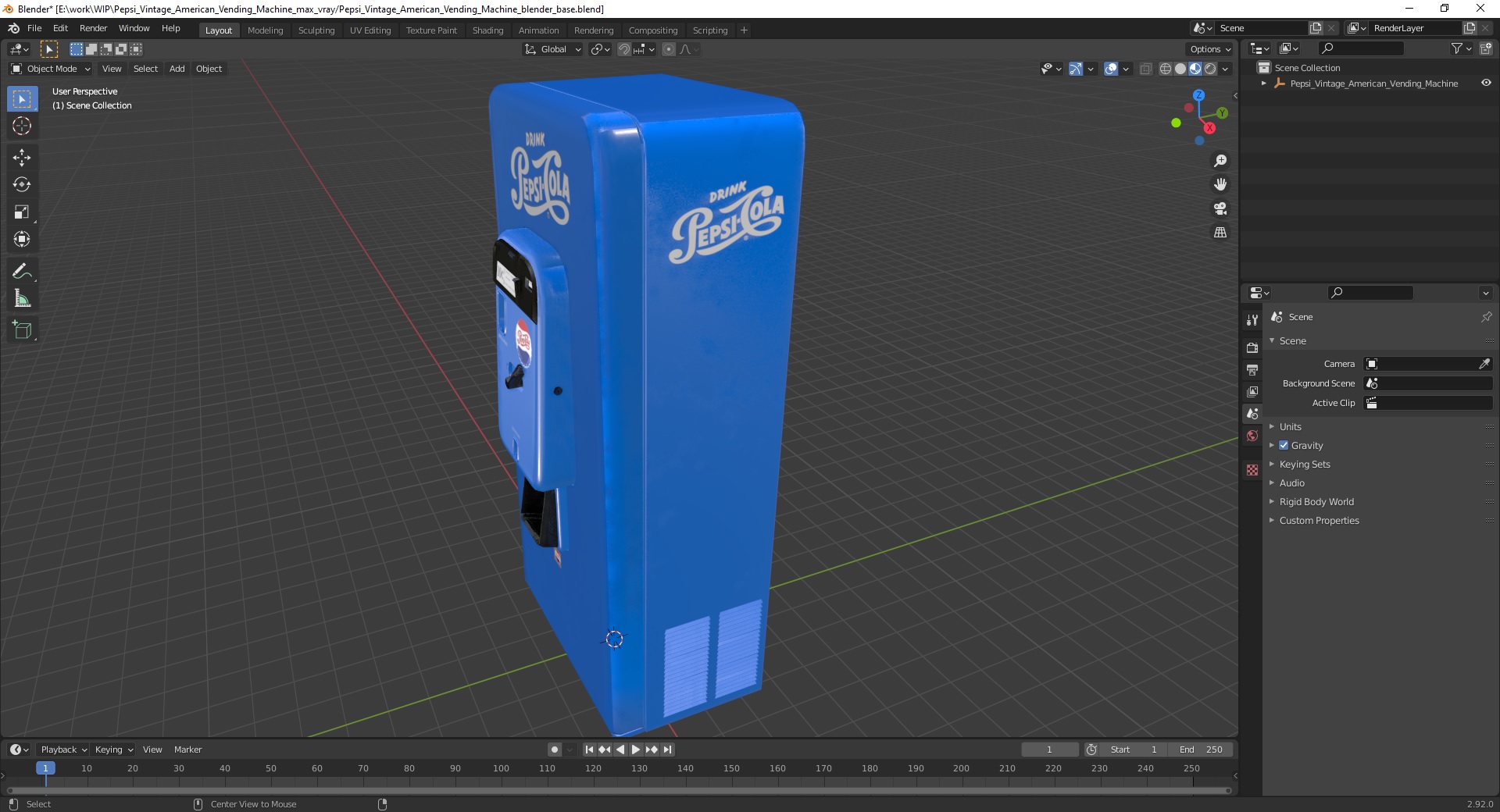
Task: Jump to timeline end
Action: pyautogui.click(x=667, y=750)
